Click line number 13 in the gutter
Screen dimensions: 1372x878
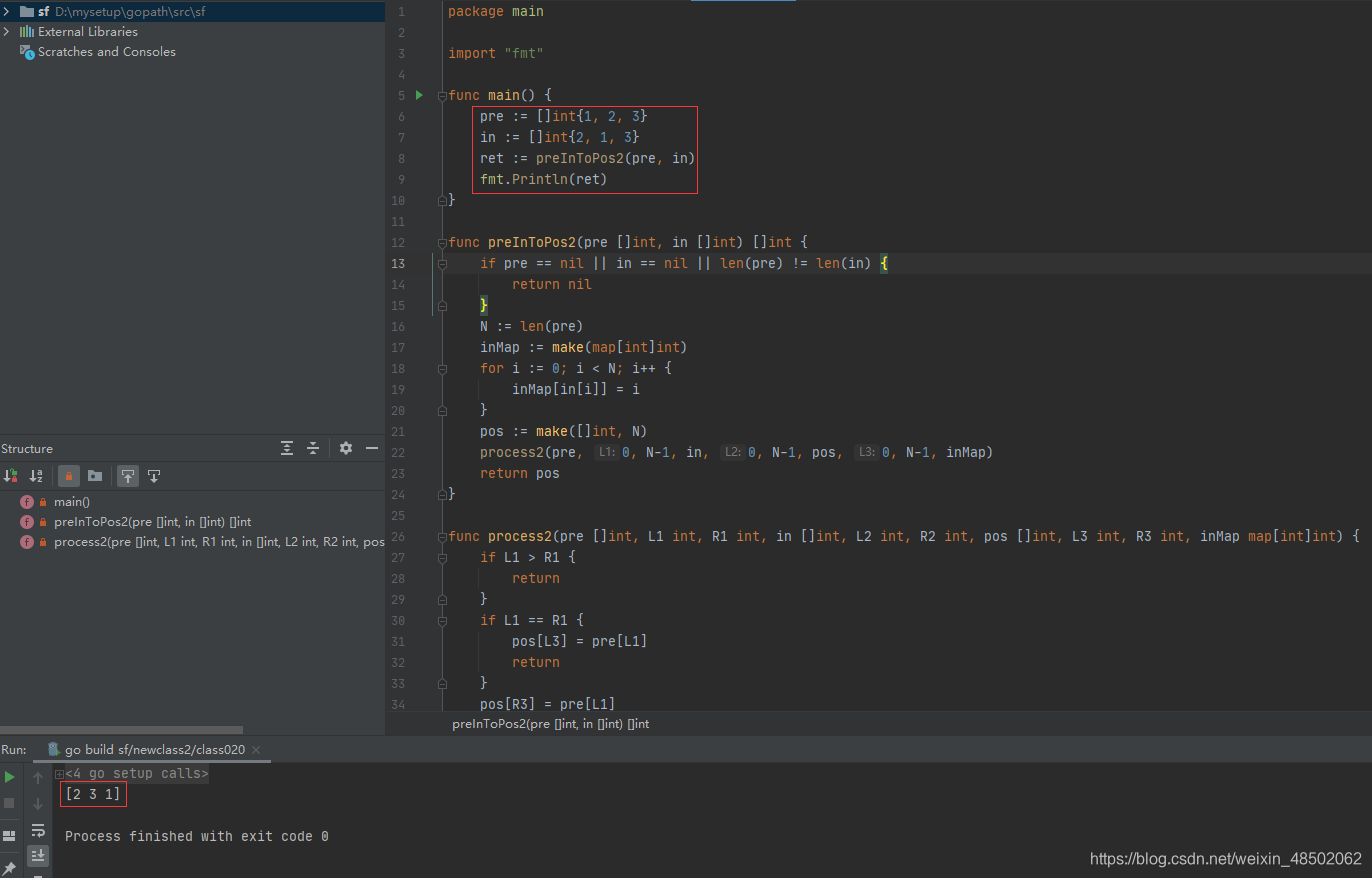pos(399,264)
